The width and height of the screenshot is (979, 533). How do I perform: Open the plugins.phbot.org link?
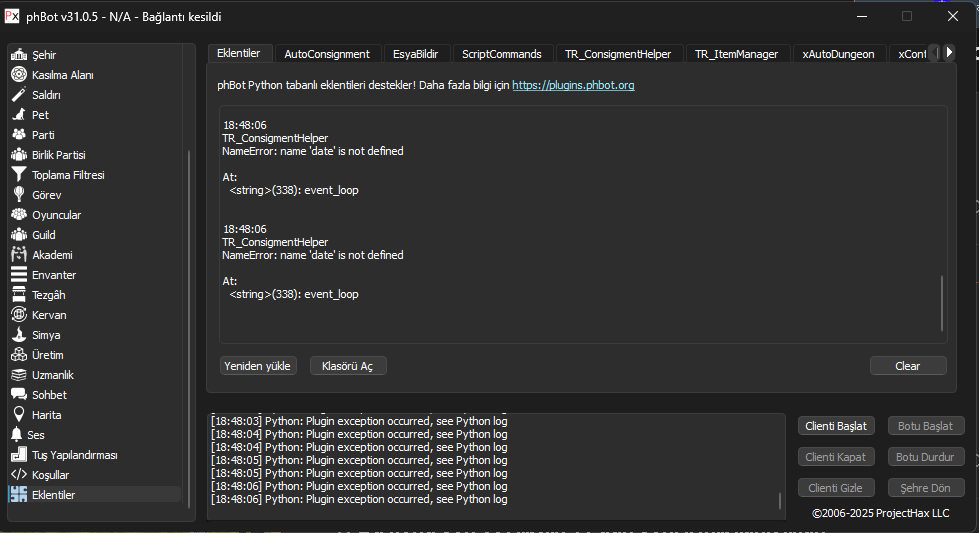[x=573, y=86]
